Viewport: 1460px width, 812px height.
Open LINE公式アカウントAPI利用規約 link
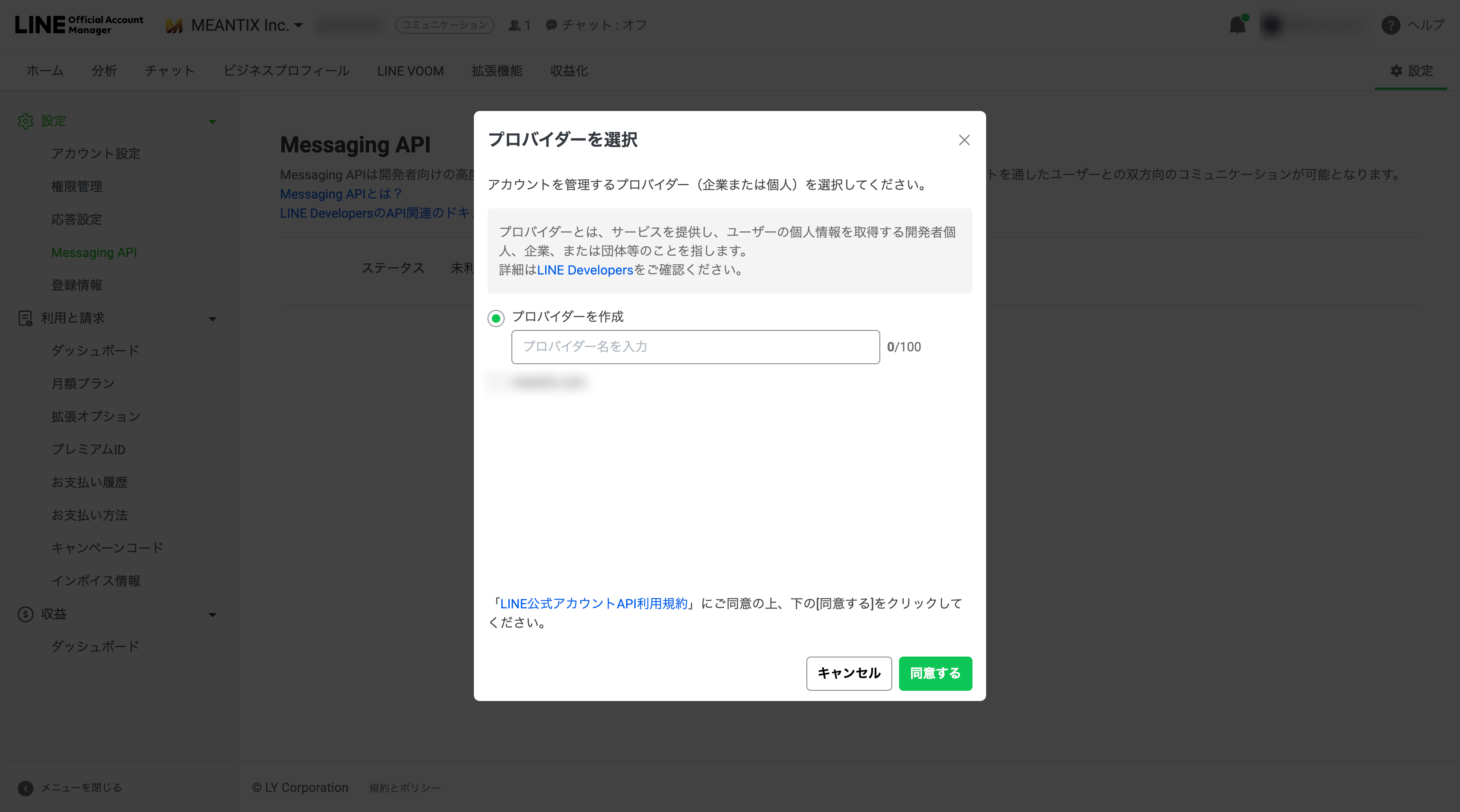pyautogui.click(x=593, y=604)
